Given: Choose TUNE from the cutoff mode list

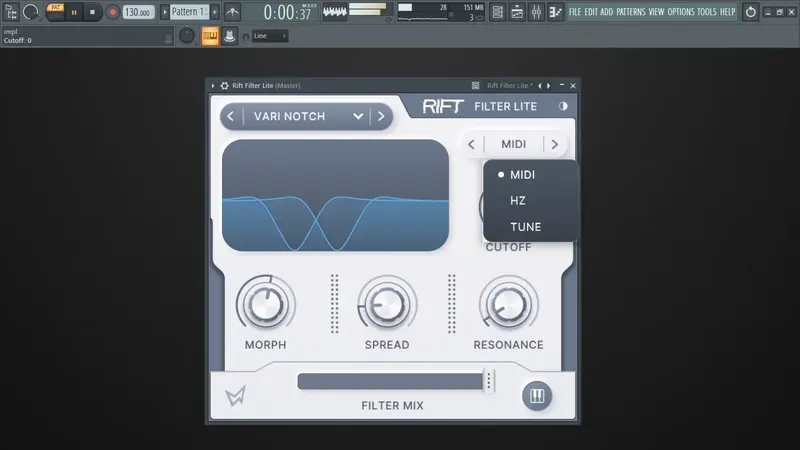Looking at the screenshot, I should (x=525, y=227).
